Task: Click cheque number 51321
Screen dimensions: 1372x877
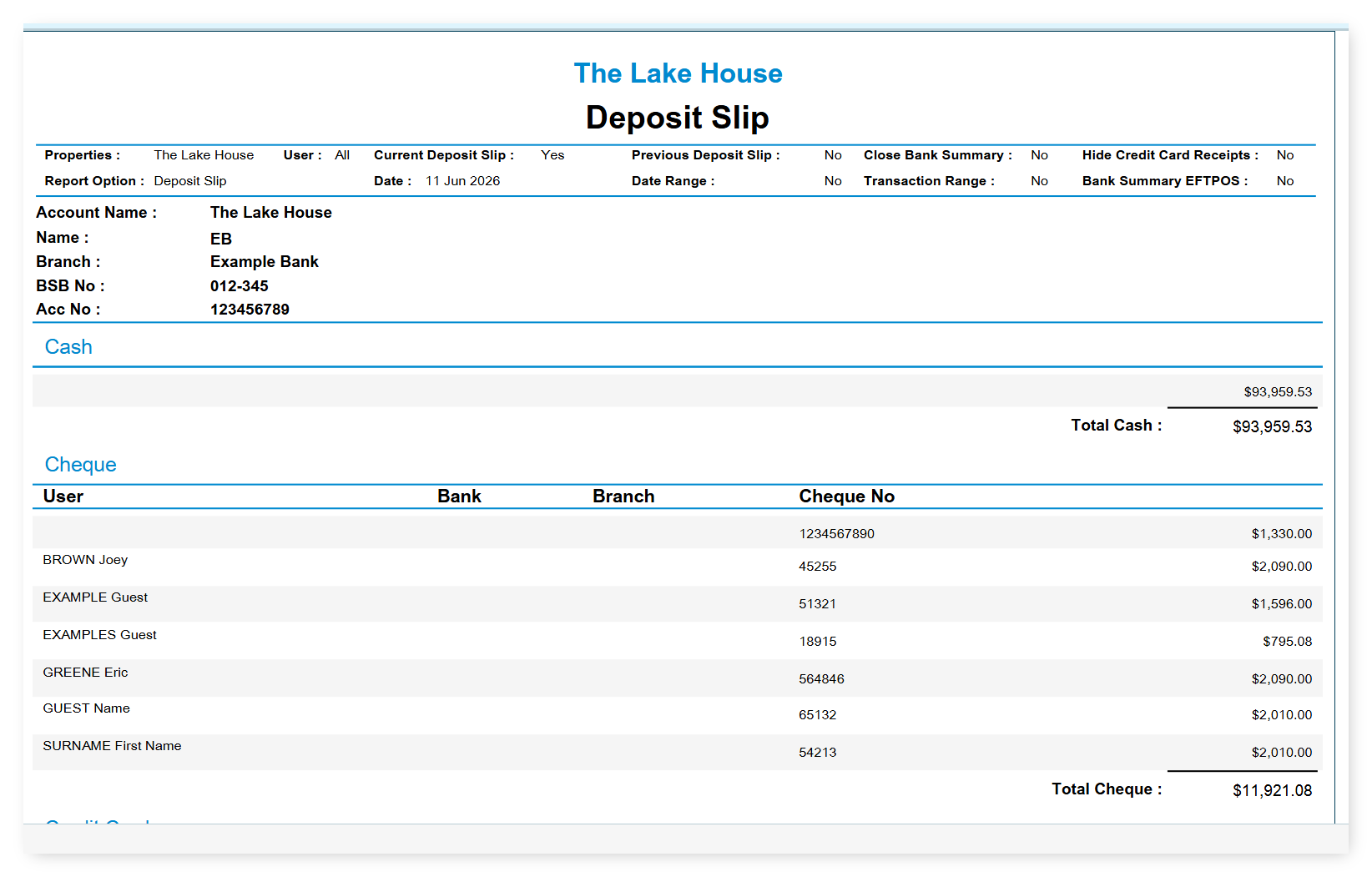Action: [x=817, y=604]
